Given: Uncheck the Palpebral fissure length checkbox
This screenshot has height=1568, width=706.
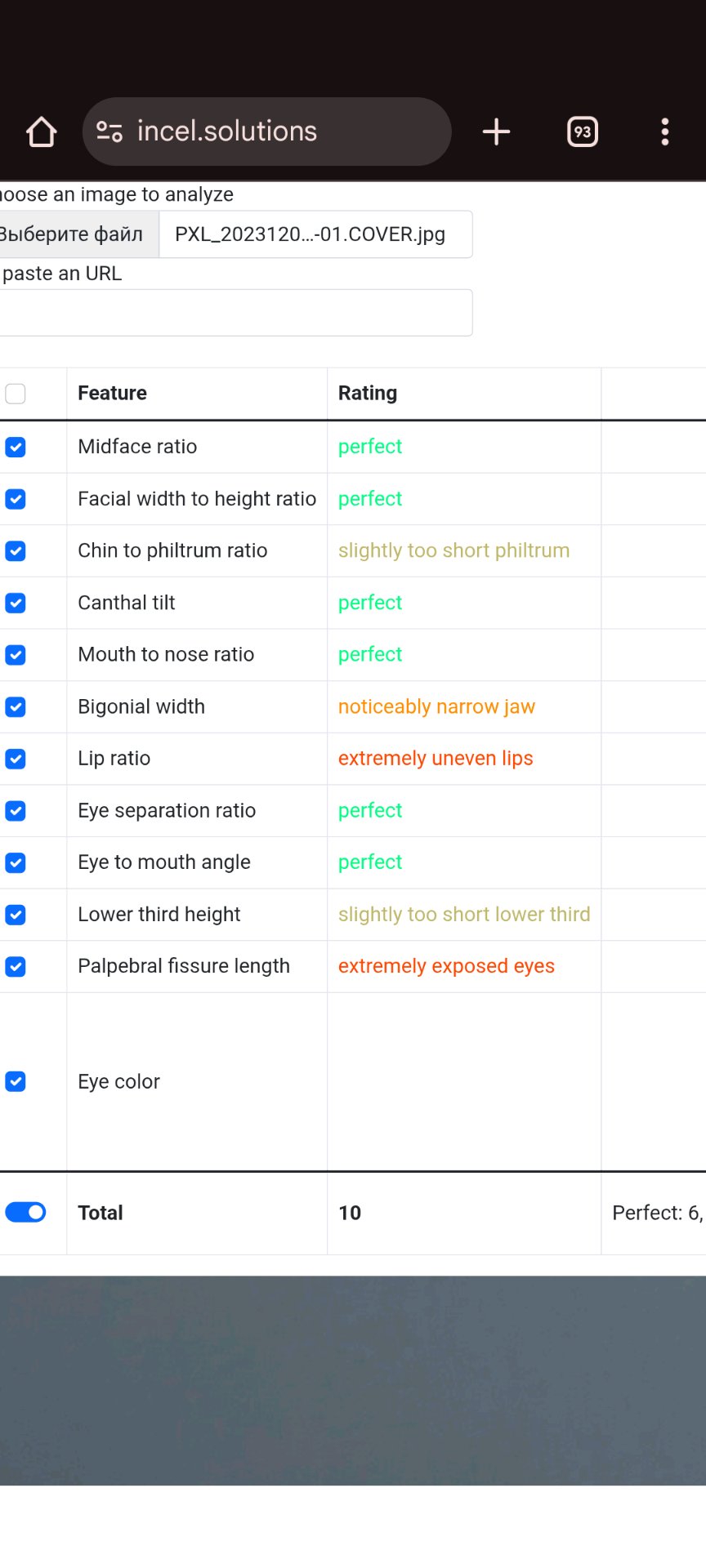Looking at the screenshot, I should [x=16, y=967].
